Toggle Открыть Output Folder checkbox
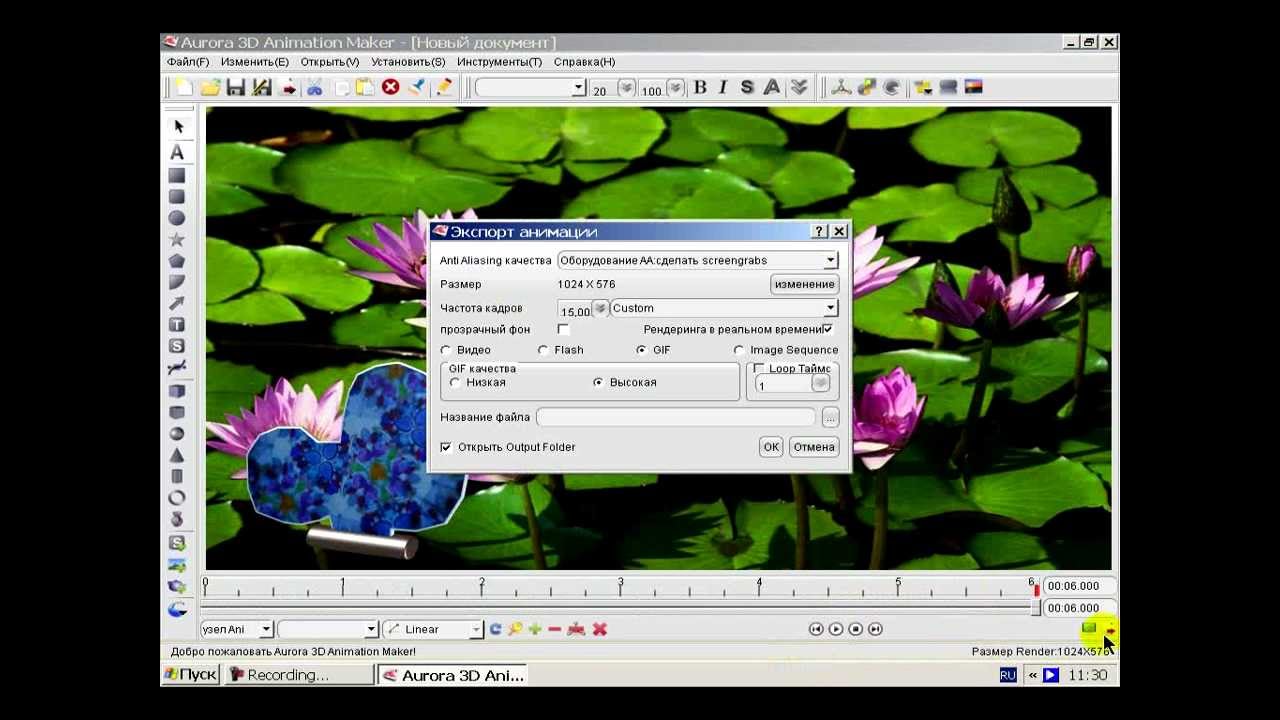 (446, 447)
